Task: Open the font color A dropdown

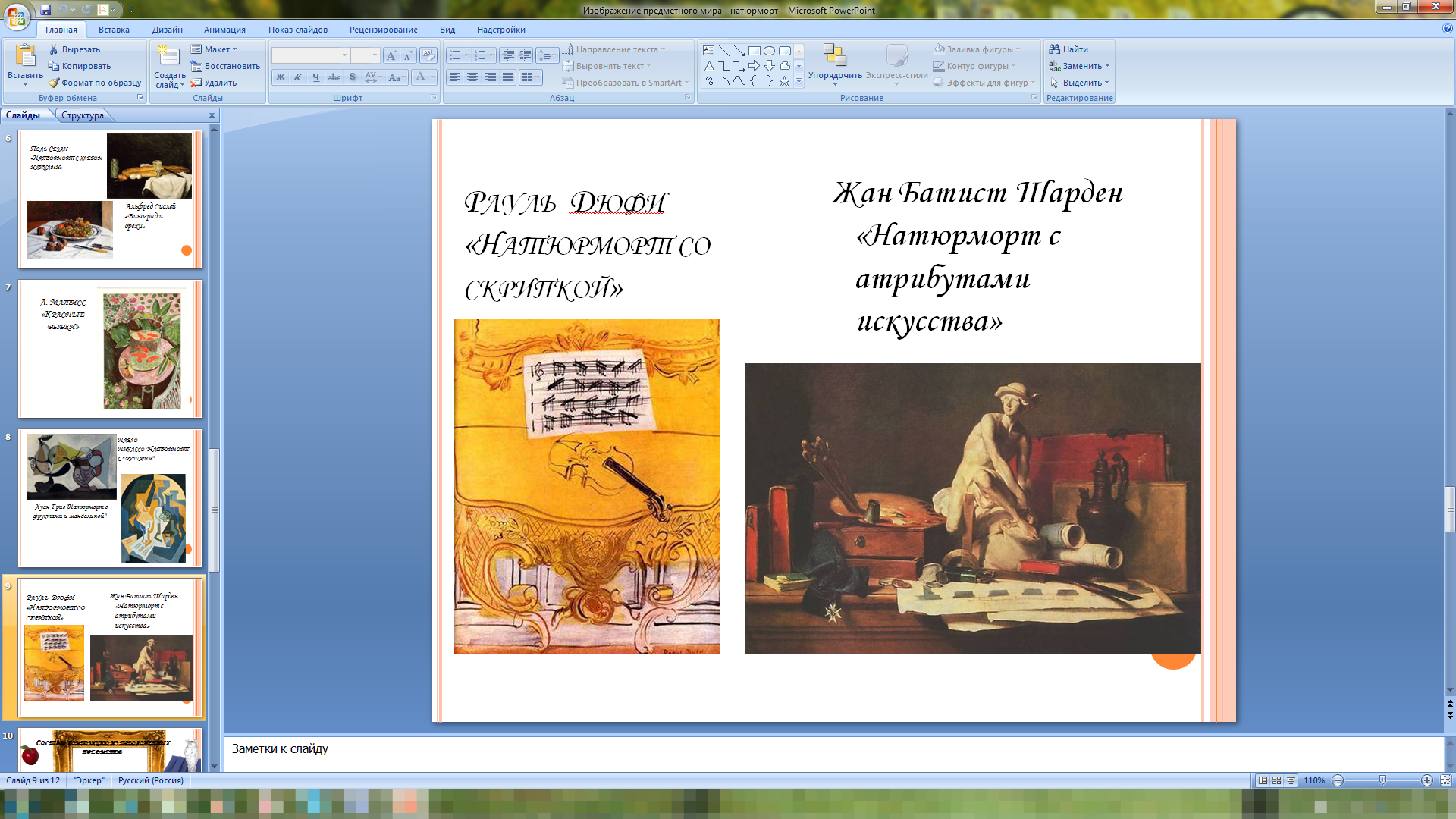Action: tap(423, 77)
